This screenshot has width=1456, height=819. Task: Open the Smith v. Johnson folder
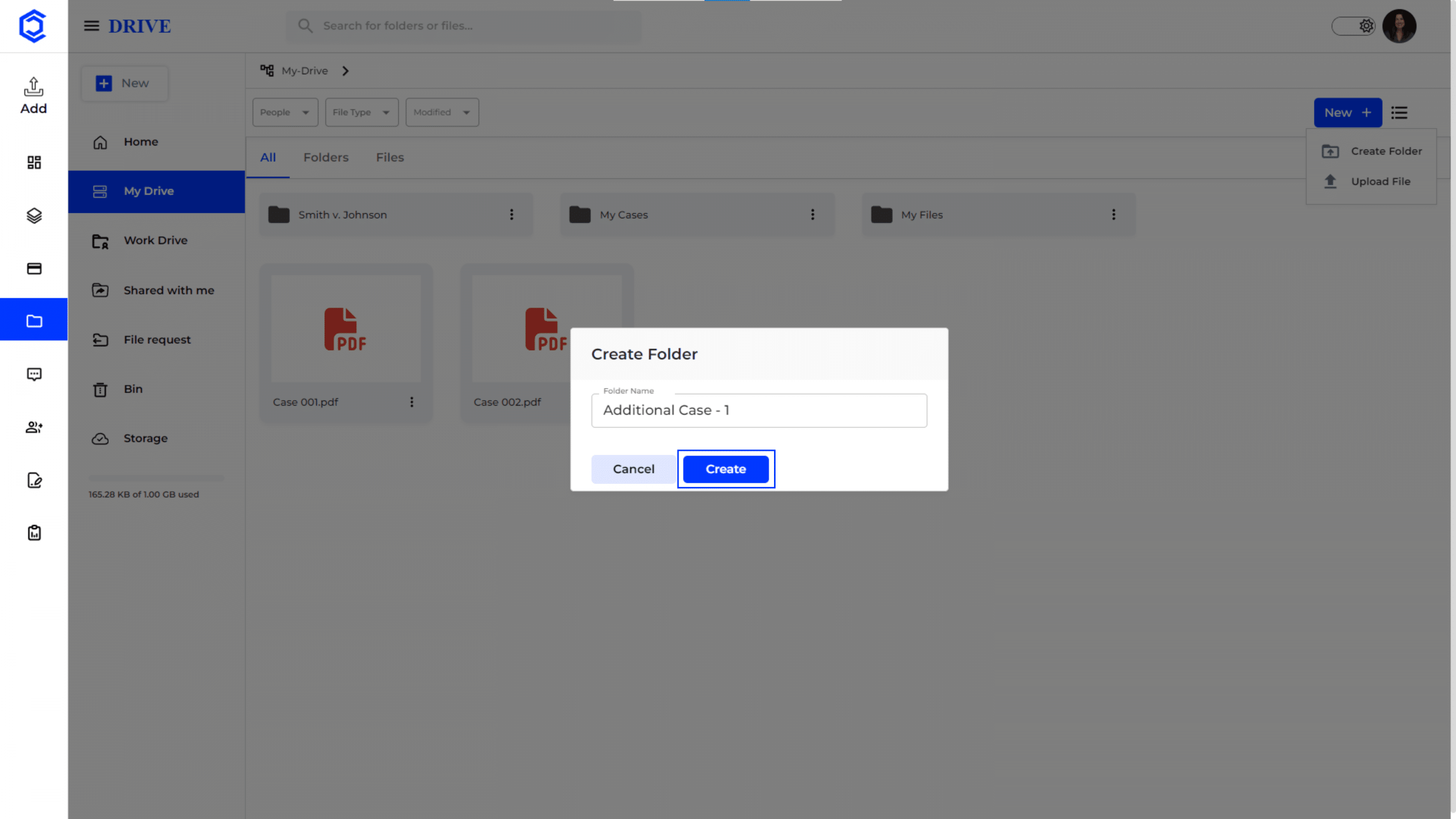click(x=396, y=215)
